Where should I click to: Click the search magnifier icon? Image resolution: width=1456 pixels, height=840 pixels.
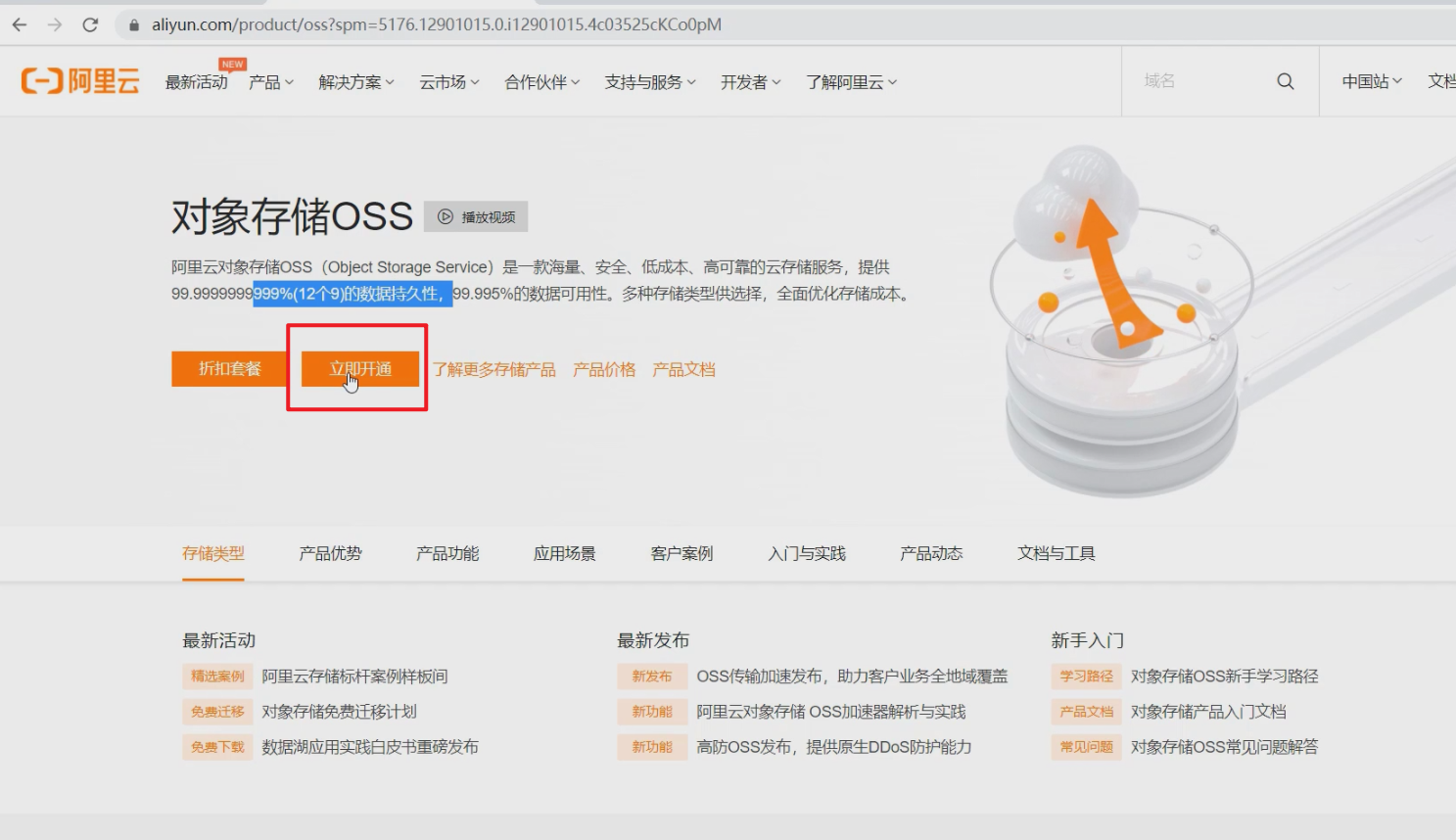[x=1285, y=81]
